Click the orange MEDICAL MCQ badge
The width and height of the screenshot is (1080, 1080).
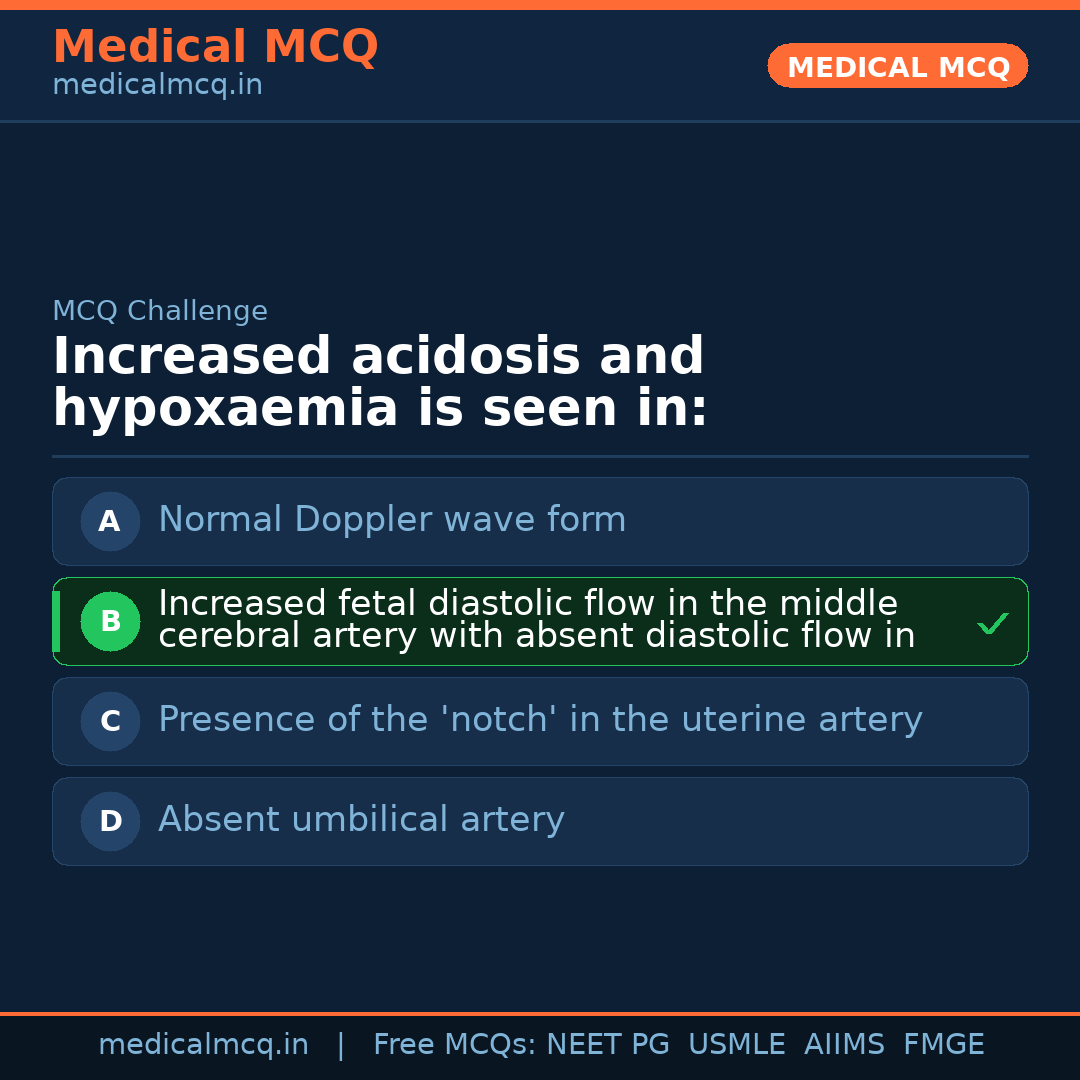click(x=897, y=66)
